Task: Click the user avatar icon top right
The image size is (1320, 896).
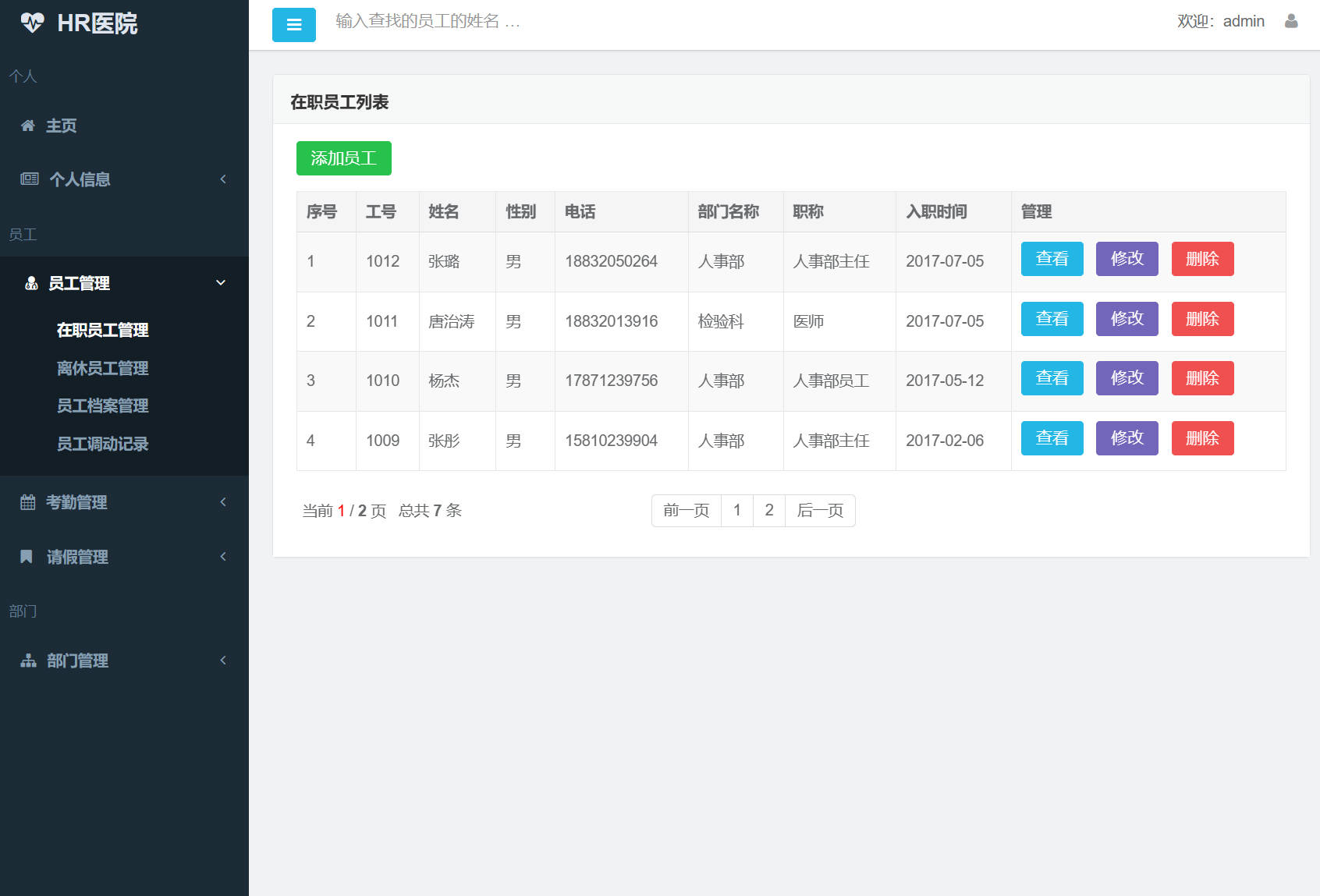Action: (1291, 21)
